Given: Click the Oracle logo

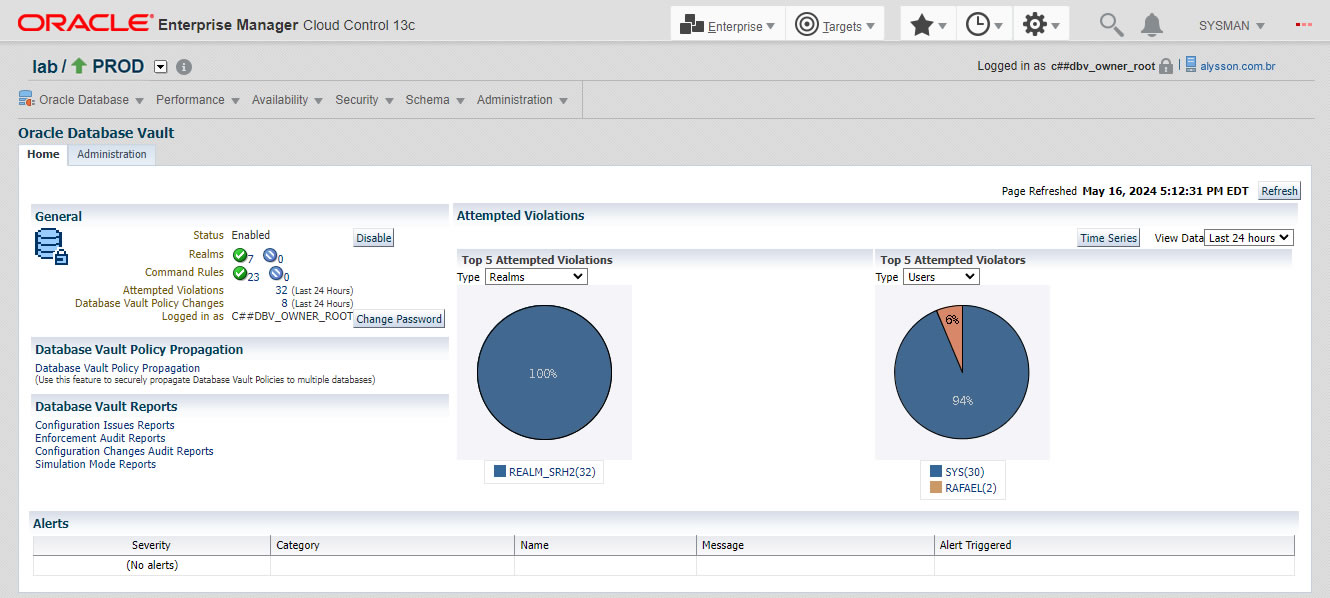Looking at the screenshot, I should click(85, 24).
